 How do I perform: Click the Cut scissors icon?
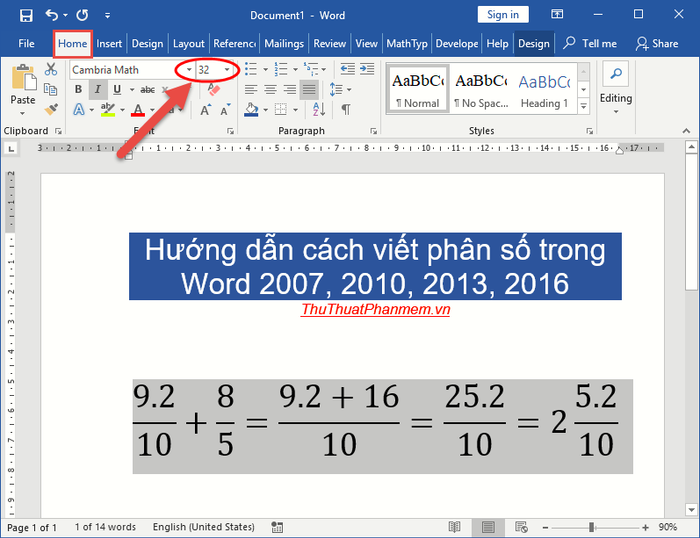pos(51,70)
